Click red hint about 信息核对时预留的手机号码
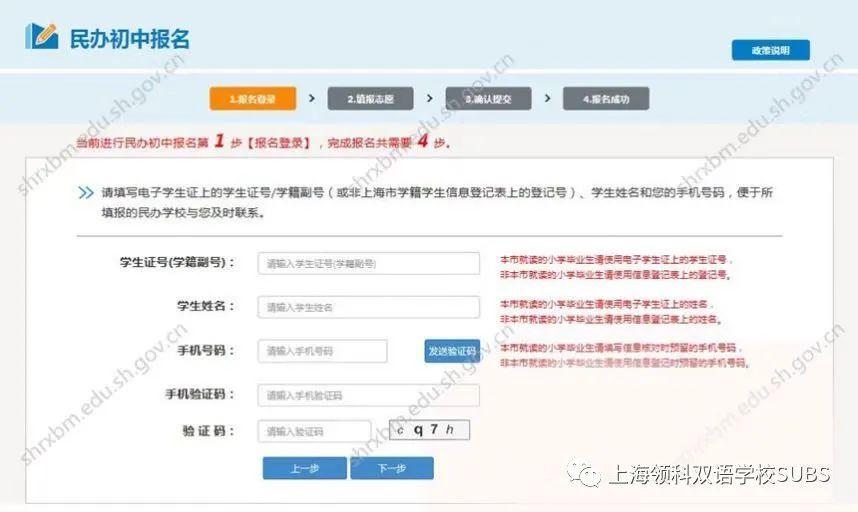This screenshot has height=512, width=858. click(621, 348)
